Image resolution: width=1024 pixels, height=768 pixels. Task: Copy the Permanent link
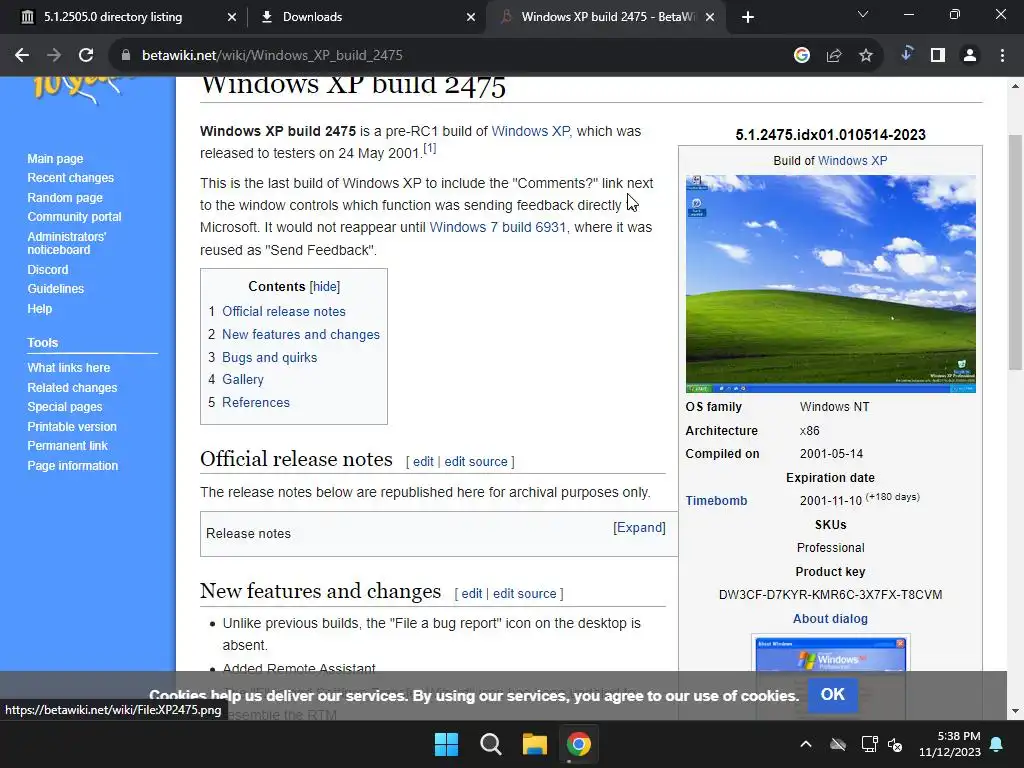67,445
